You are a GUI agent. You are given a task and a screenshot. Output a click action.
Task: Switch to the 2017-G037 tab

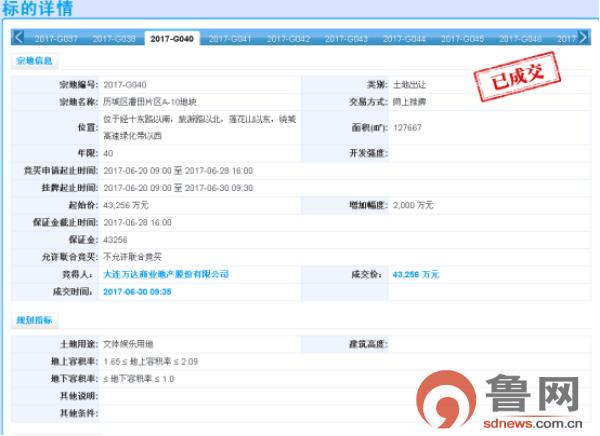(55, 38)
